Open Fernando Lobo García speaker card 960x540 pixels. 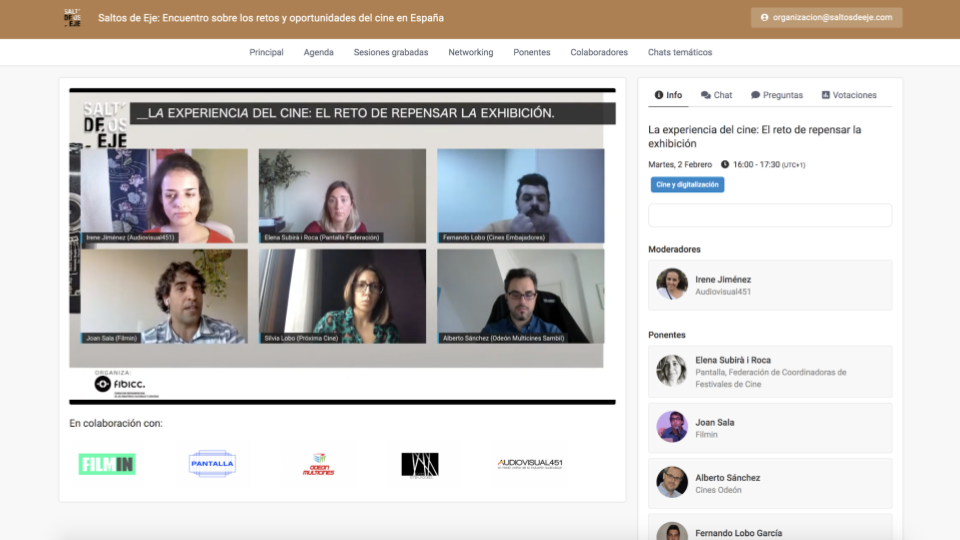click(770, 528)
